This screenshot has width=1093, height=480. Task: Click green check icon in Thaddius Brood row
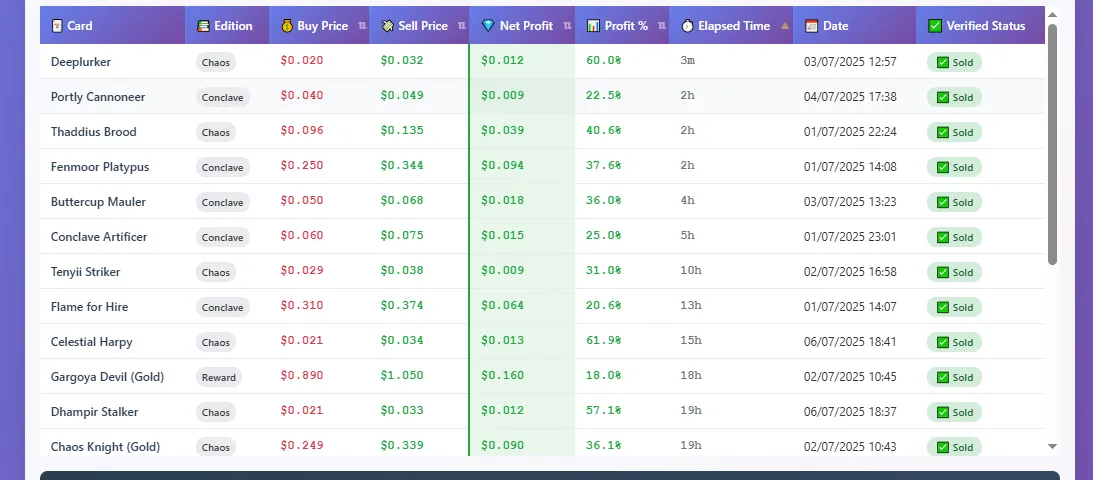(x=942, y=132)
